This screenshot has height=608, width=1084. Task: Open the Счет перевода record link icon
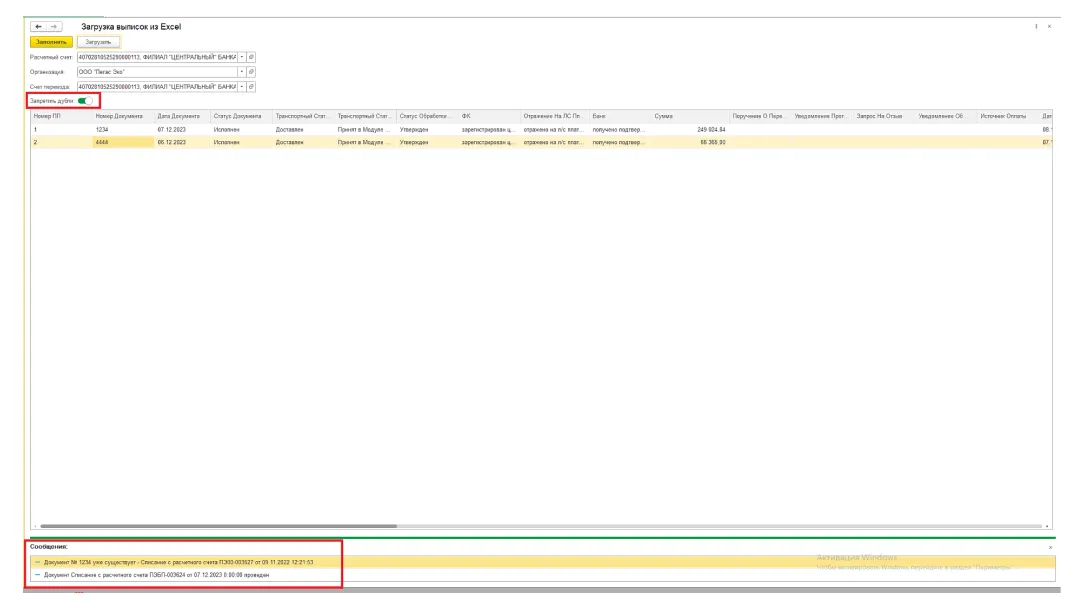251,86
